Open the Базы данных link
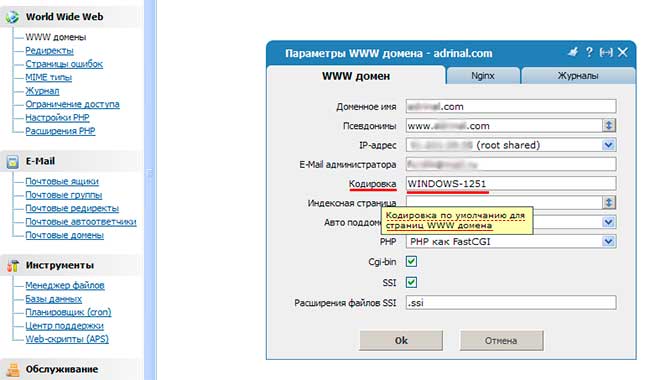 click(53, 299)
